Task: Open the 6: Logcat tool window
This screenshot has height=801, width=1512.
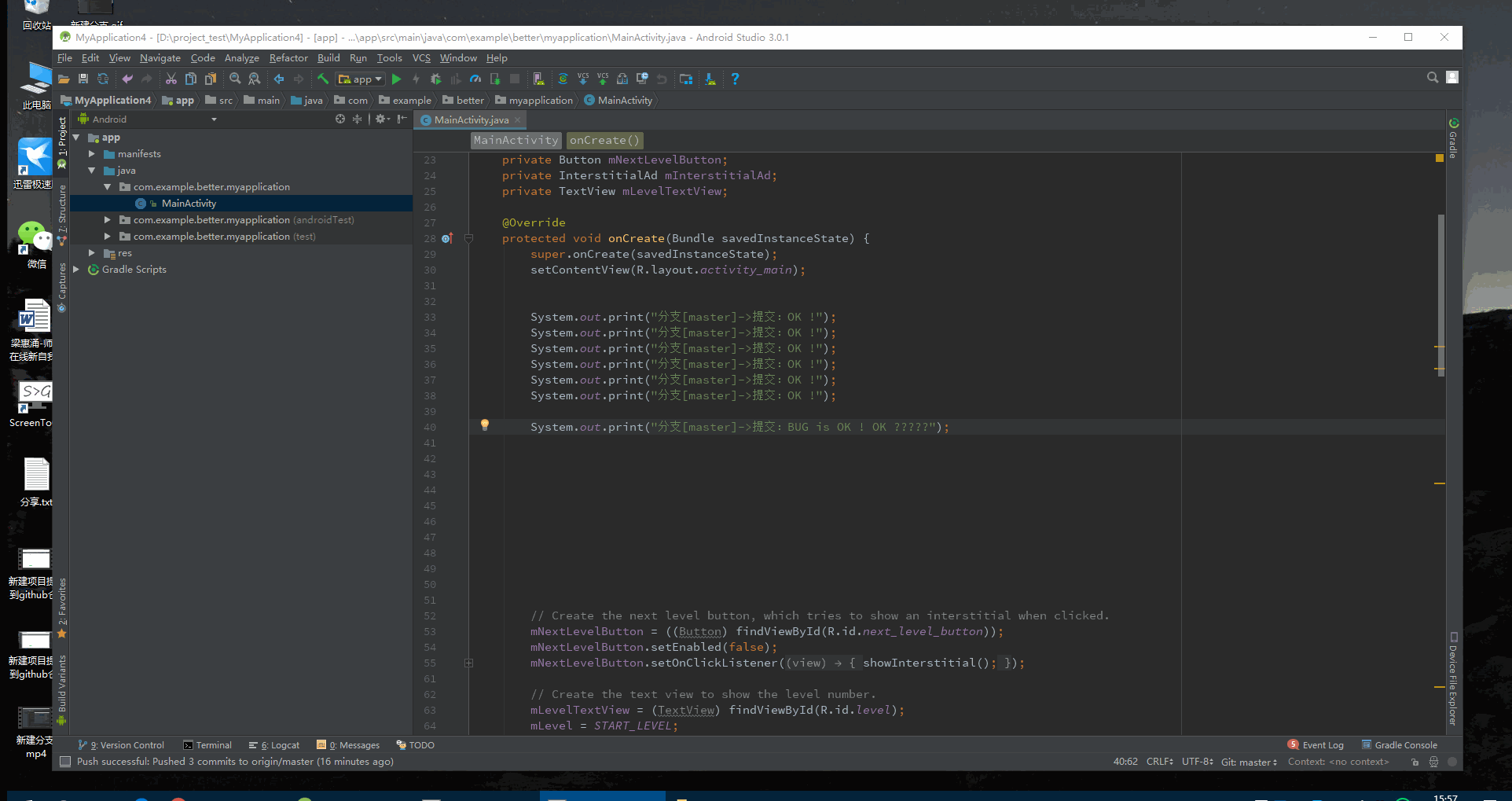Action: click(274, 745)
